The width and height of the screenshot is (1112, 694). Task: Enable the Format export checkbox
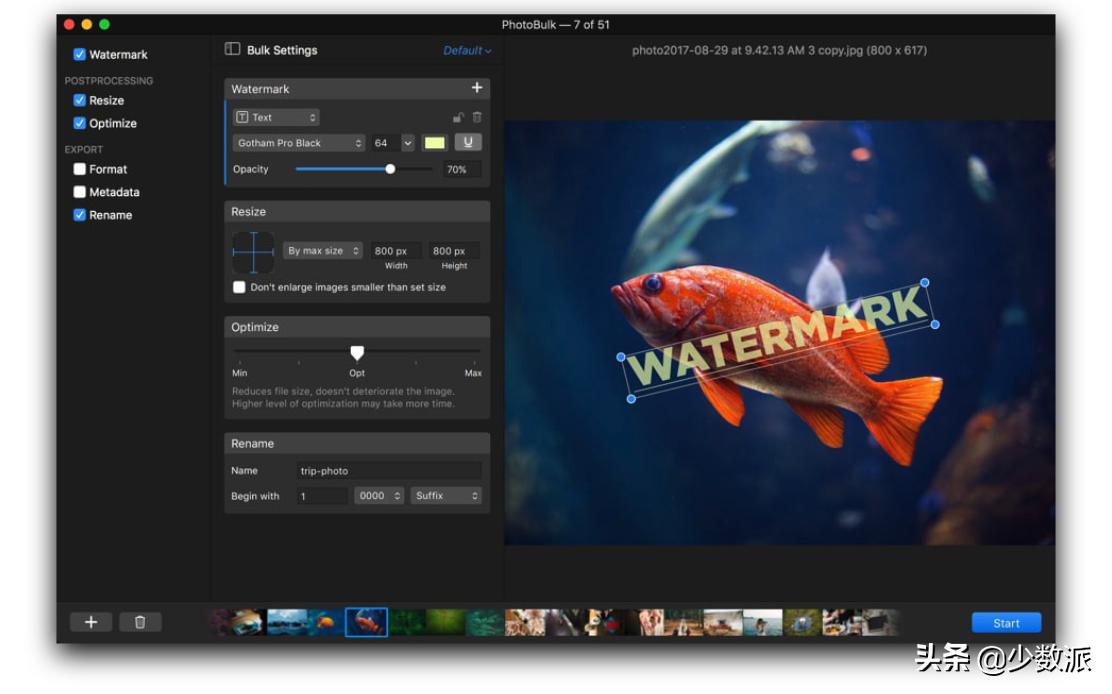[80, 169]
